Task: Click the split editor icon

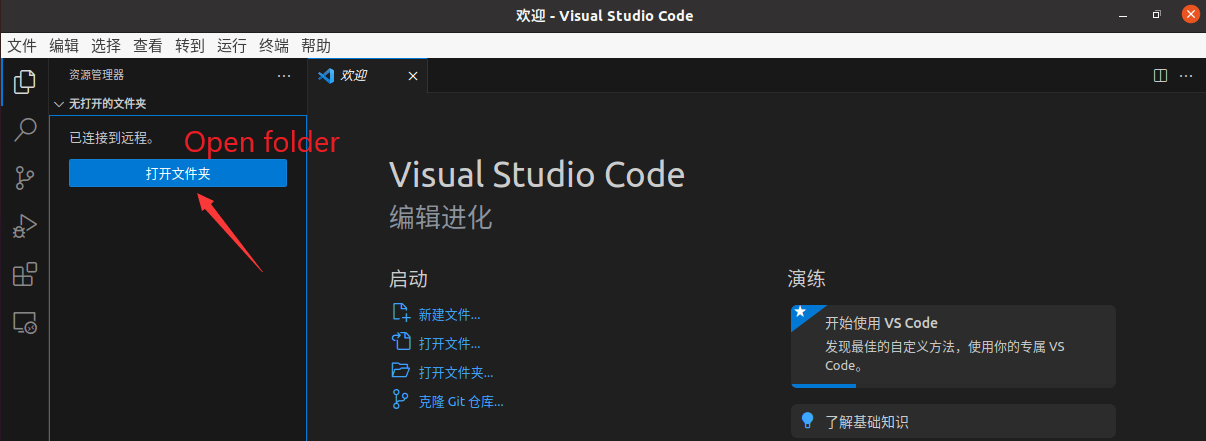Action: pos(1160,75)
